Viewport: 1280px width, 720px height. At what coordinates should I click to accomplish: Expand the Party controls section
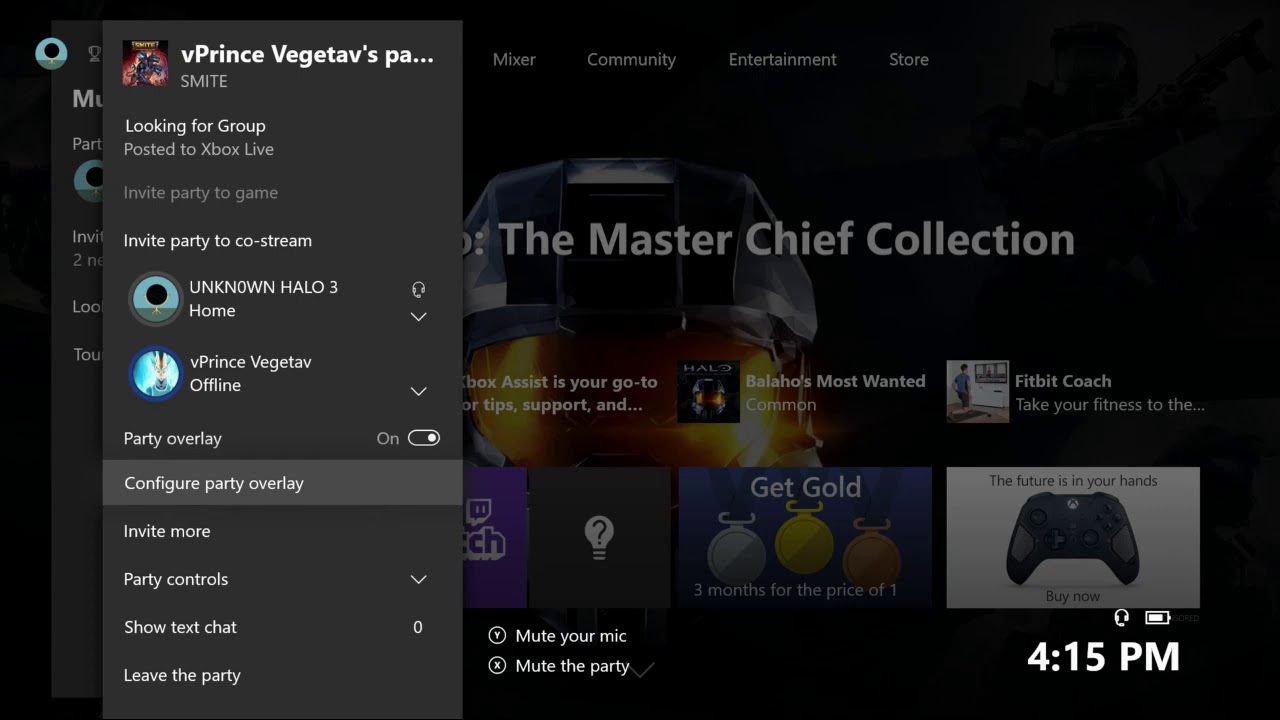click(x=282, y=579)
